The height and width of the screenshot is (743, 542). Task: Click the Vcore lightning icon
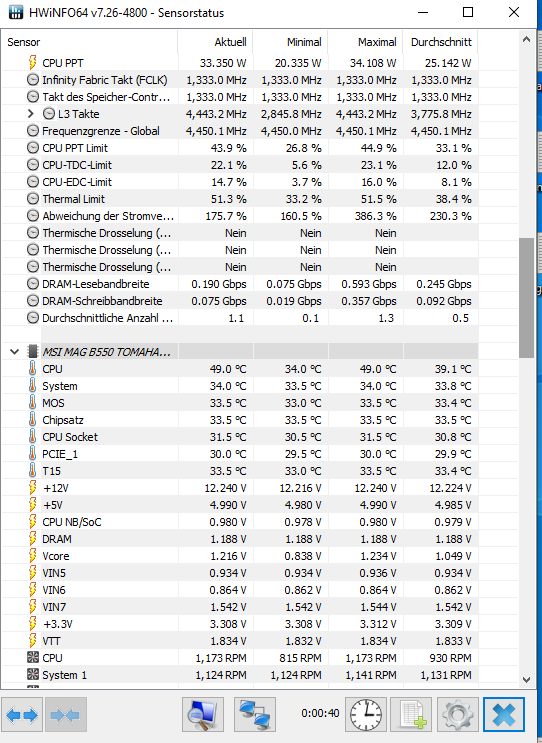click(x=32, y=556)
